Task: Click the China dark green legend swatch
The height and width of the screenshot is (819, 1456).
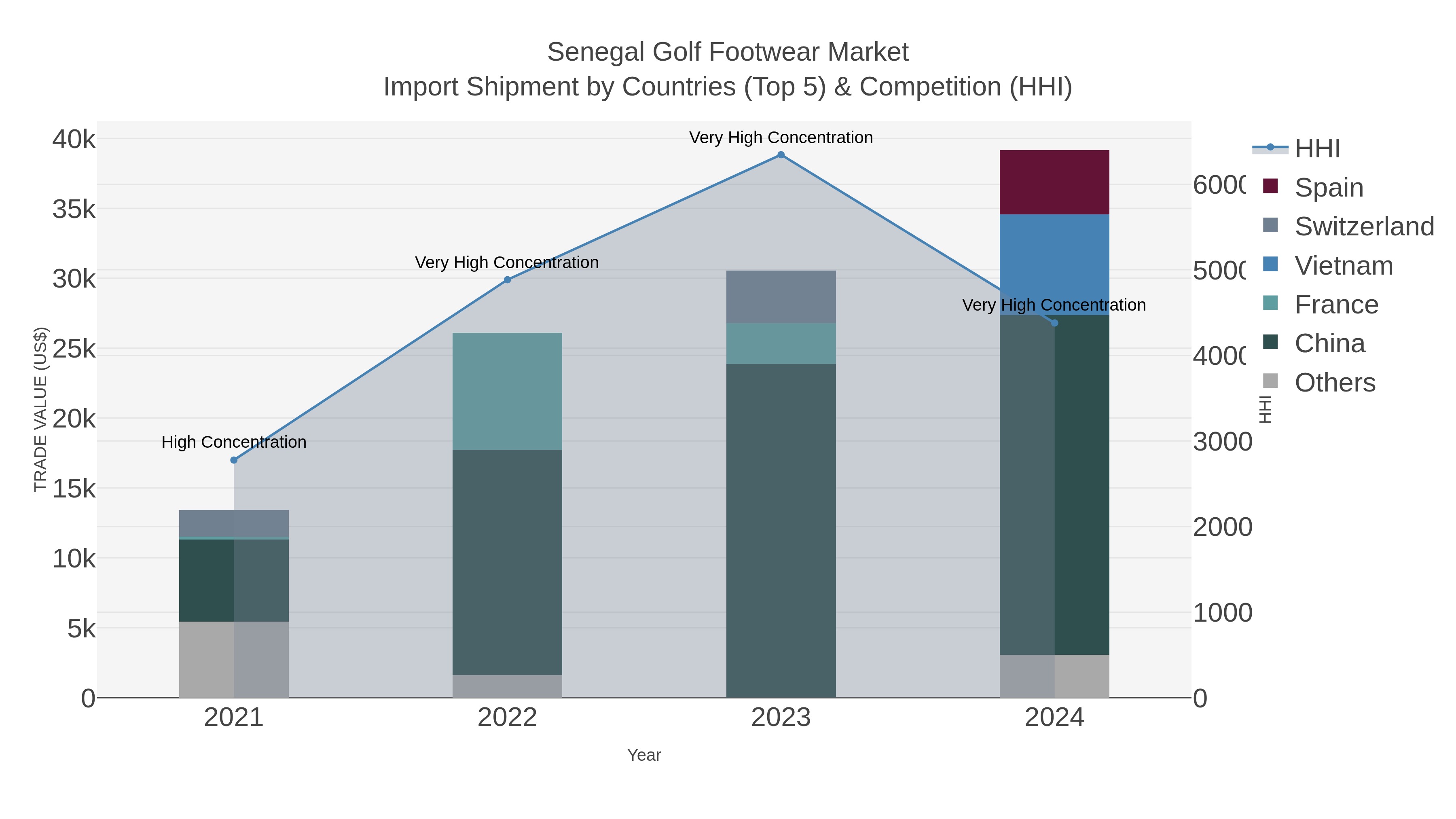Action: 1270,342
